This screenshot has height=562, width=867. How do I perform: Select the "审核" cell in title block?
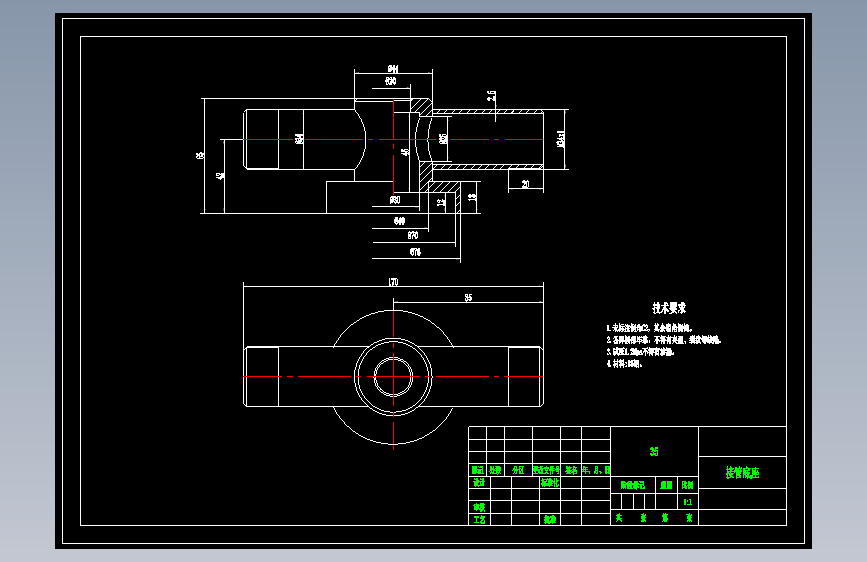(479, 507)
